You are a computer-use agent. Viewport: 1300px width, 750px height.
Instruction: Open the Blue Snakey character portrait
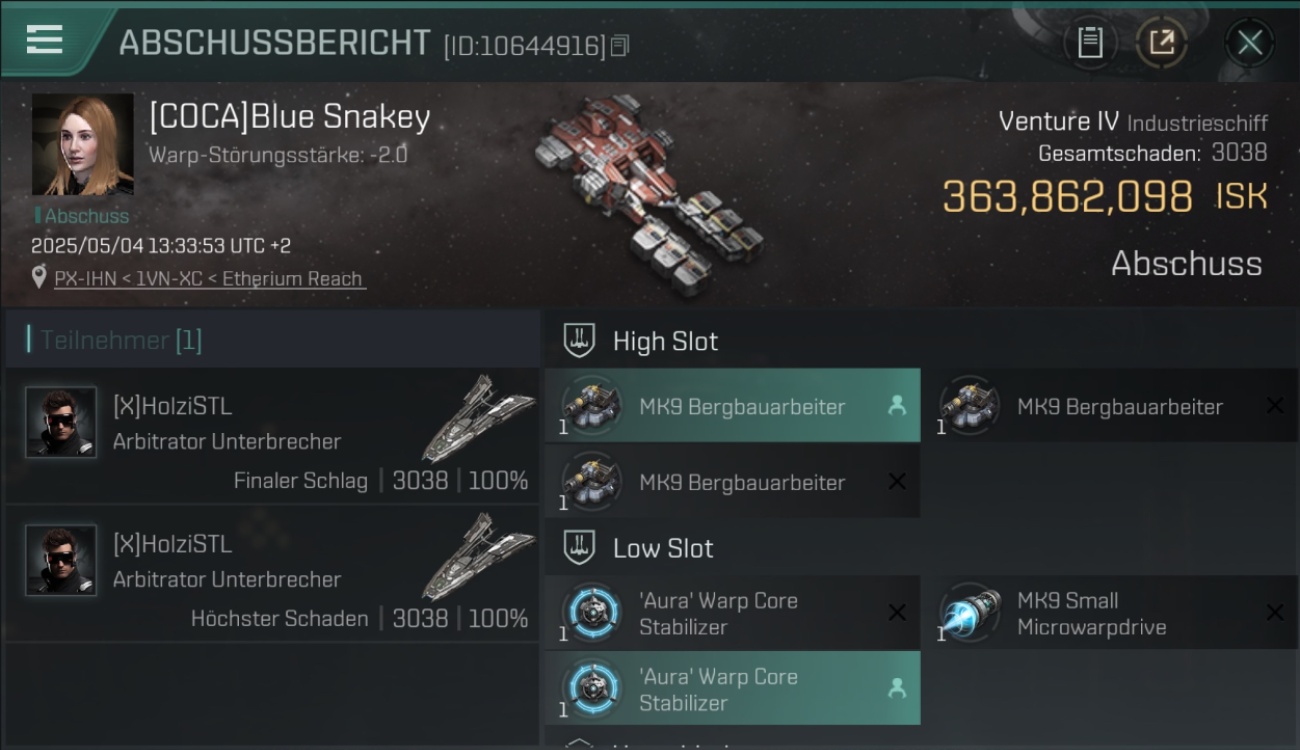coord(83,144)
